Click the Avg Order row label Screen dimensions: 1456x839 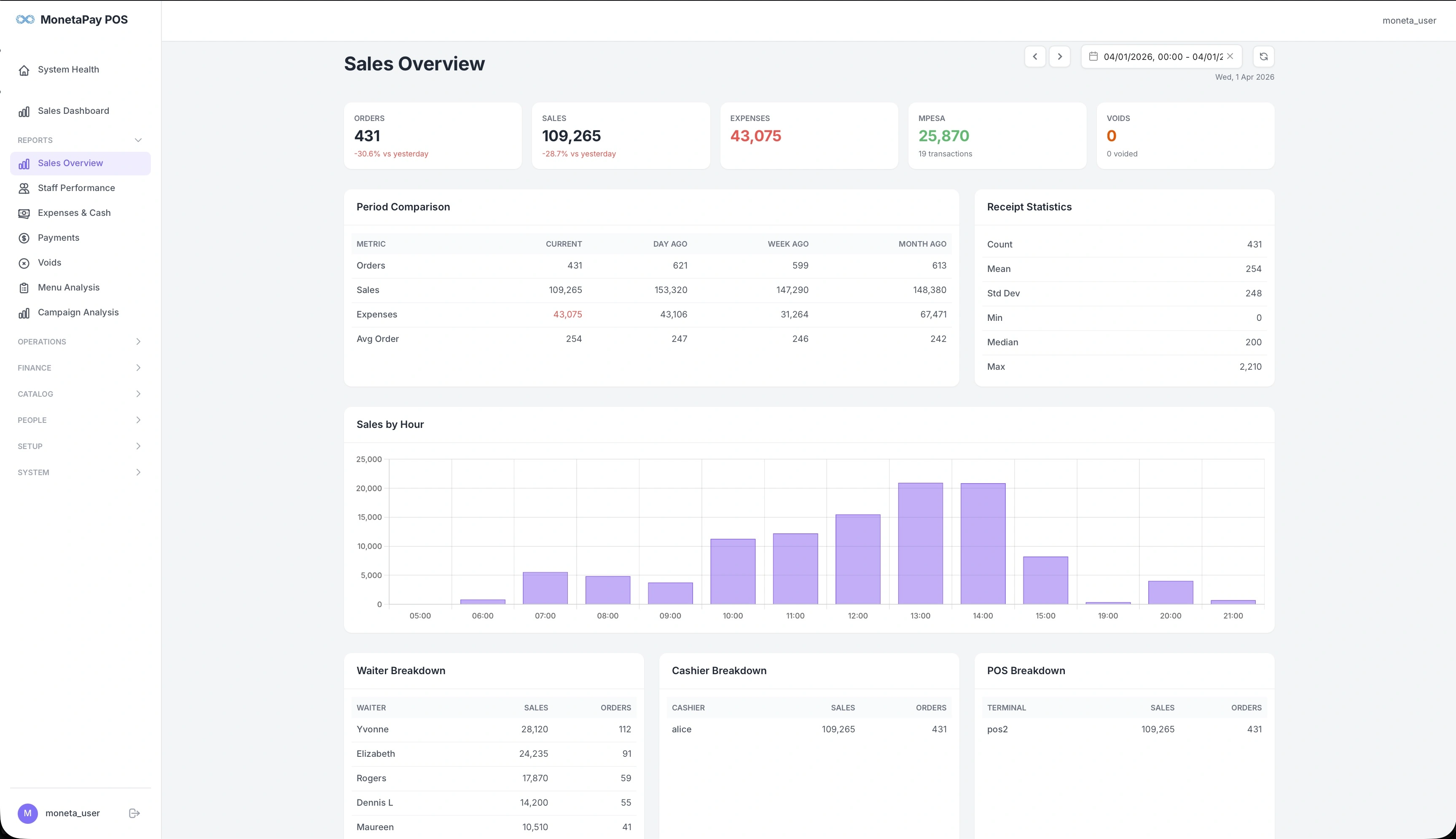[x=378, y=339]
